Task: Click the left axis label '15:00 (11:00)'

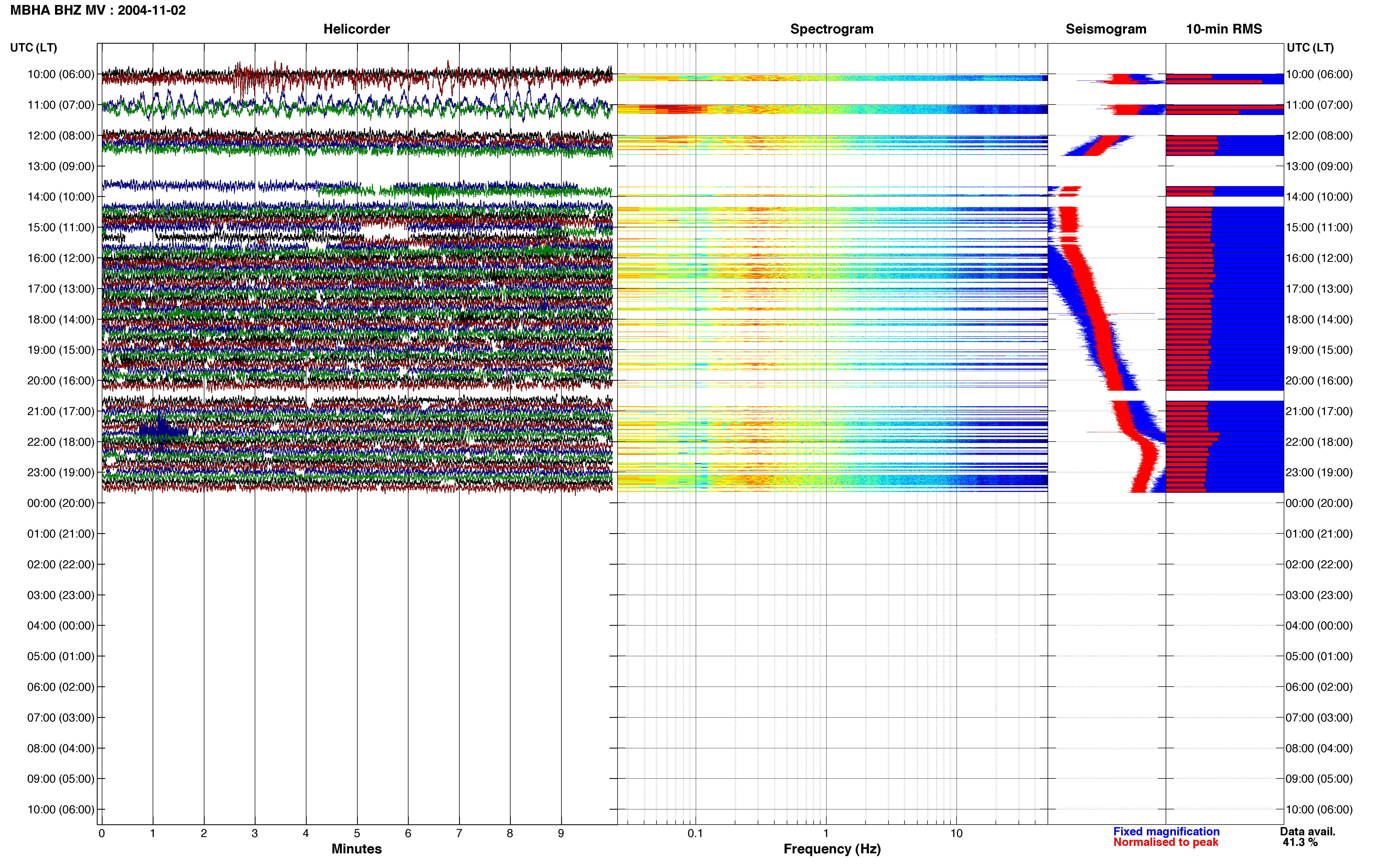Action: 61,227
